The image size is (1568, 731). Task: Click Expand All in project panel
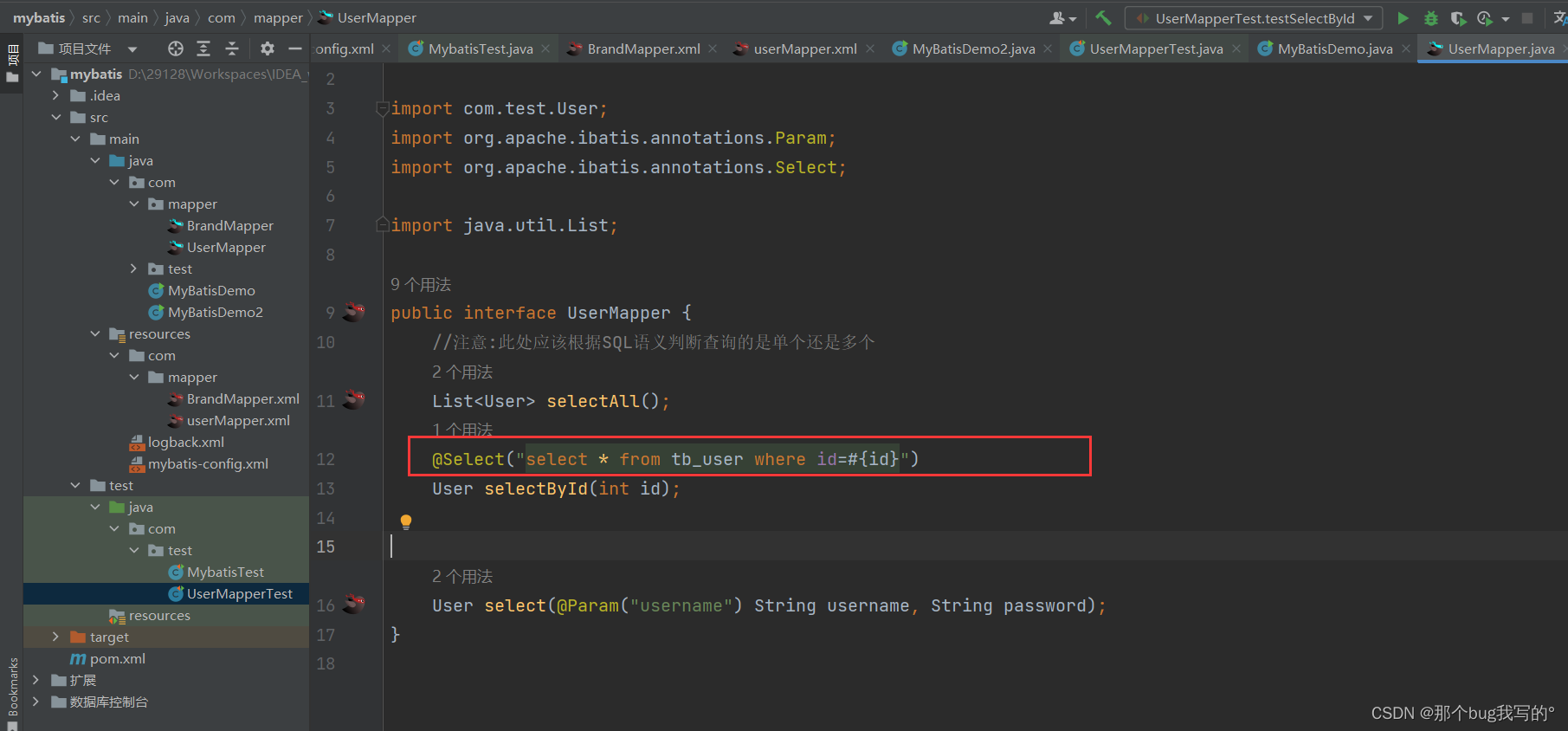[203, 49]
